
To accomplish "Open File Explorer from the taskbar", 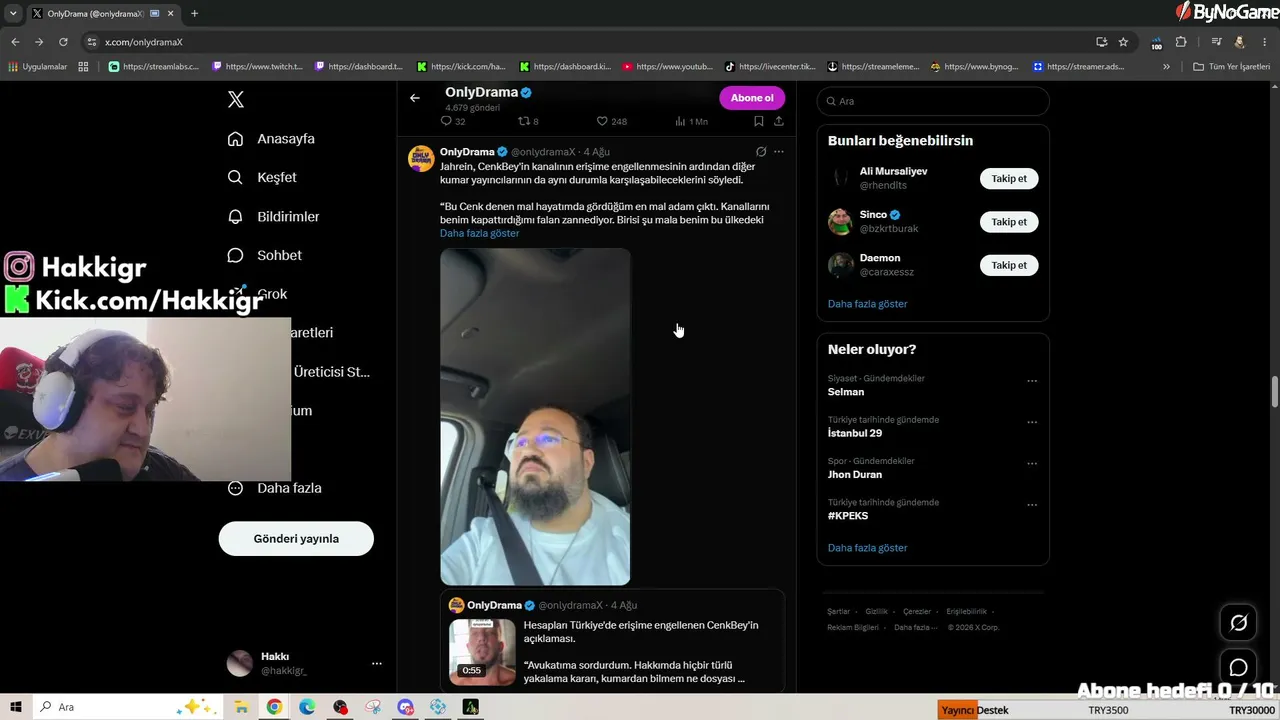I will 241,707.
